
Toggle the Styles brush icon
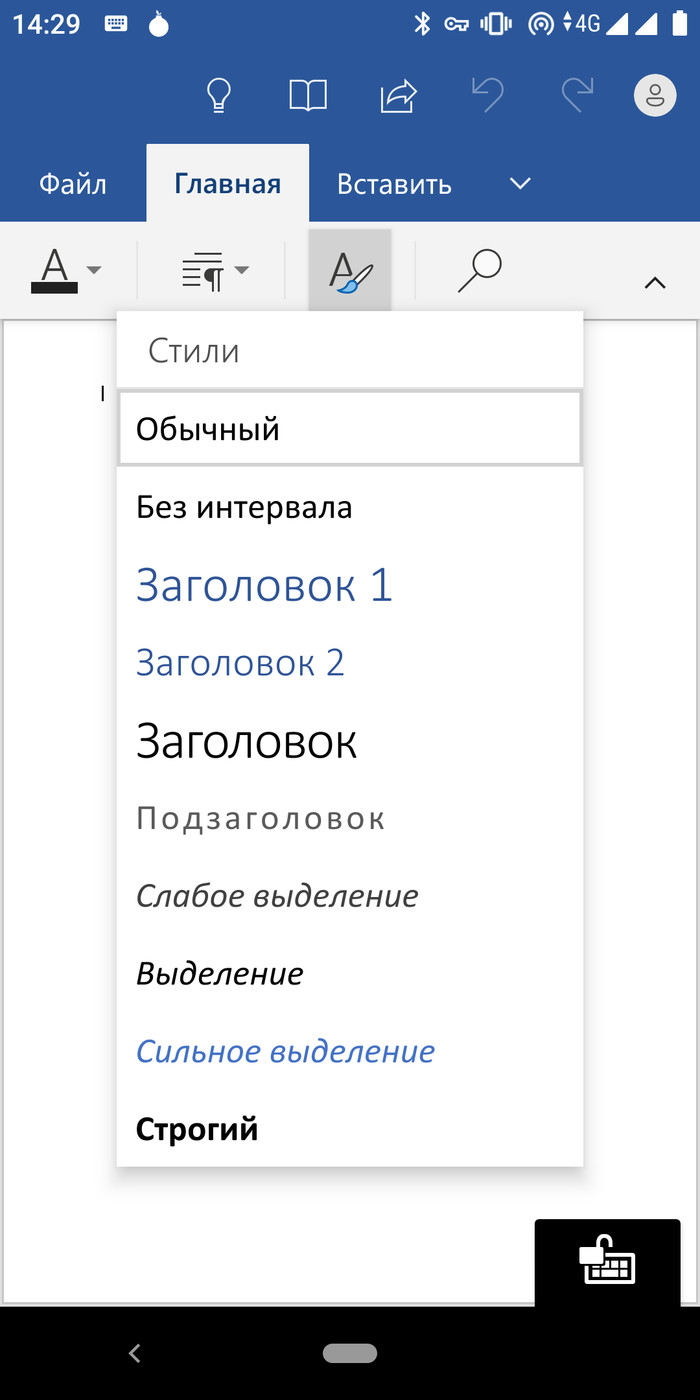pyautogui.click(x=349, y=270)
